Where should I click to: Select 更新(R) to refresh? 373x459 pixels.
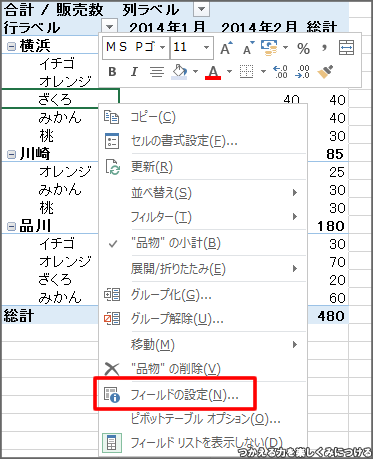(203, 167)
